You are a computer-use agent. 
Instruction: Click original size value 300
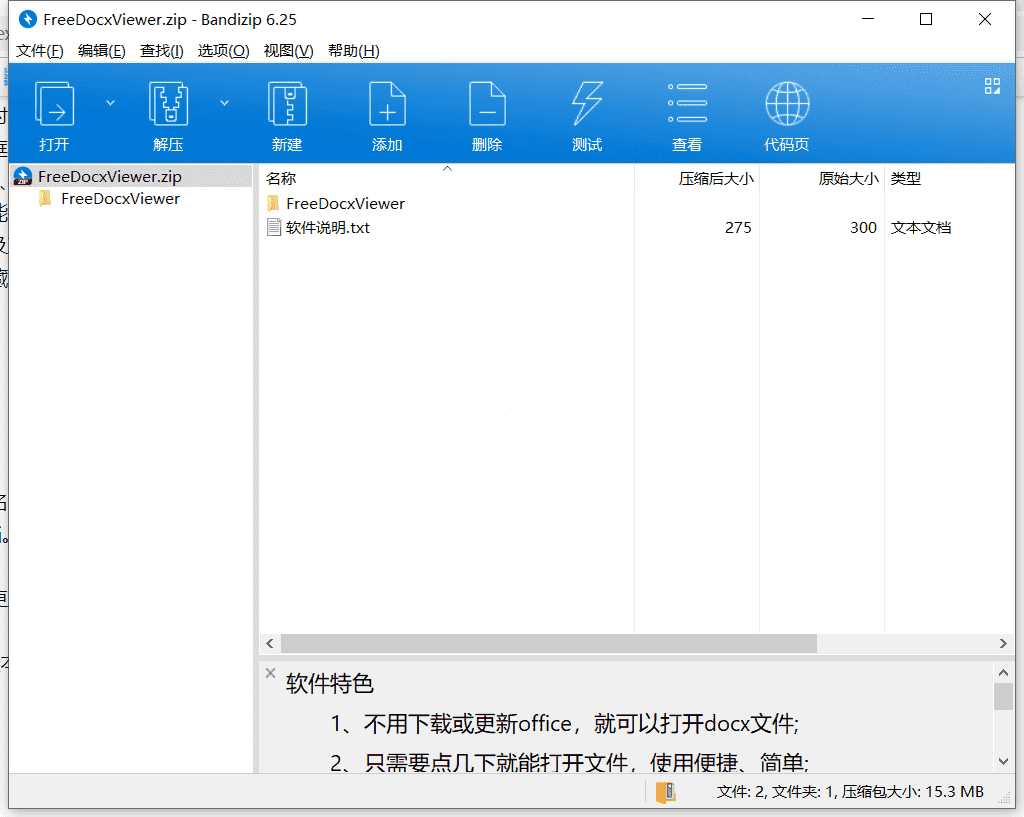coord(863,227)
